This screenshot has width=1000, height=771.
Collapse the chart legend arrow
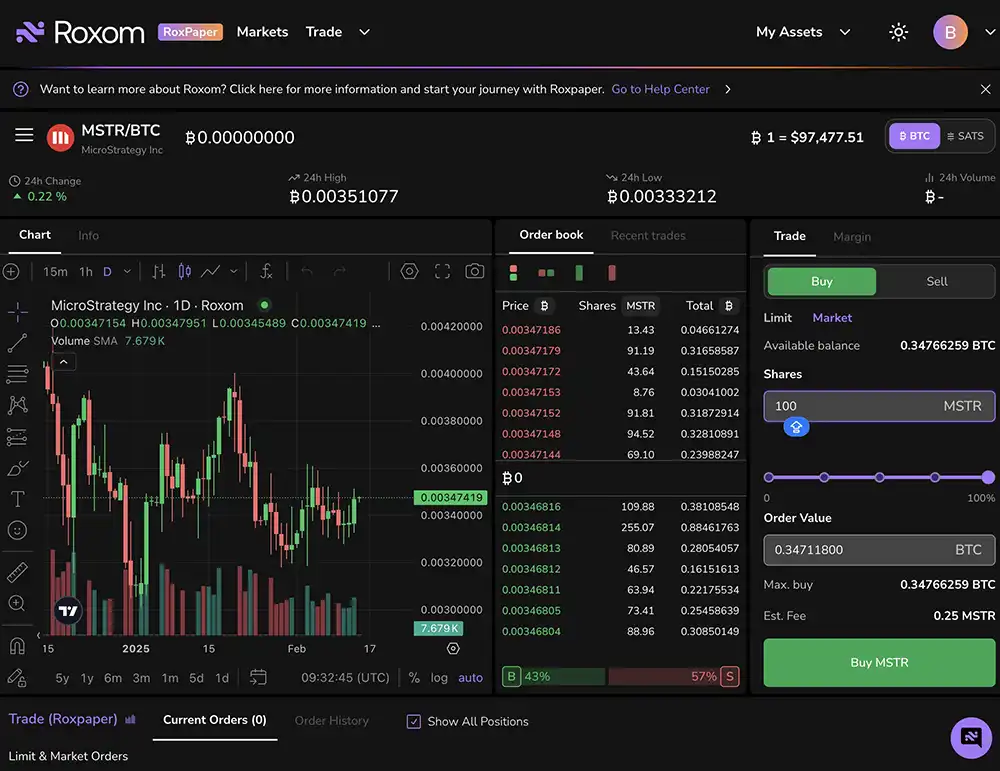coord(64,362)
